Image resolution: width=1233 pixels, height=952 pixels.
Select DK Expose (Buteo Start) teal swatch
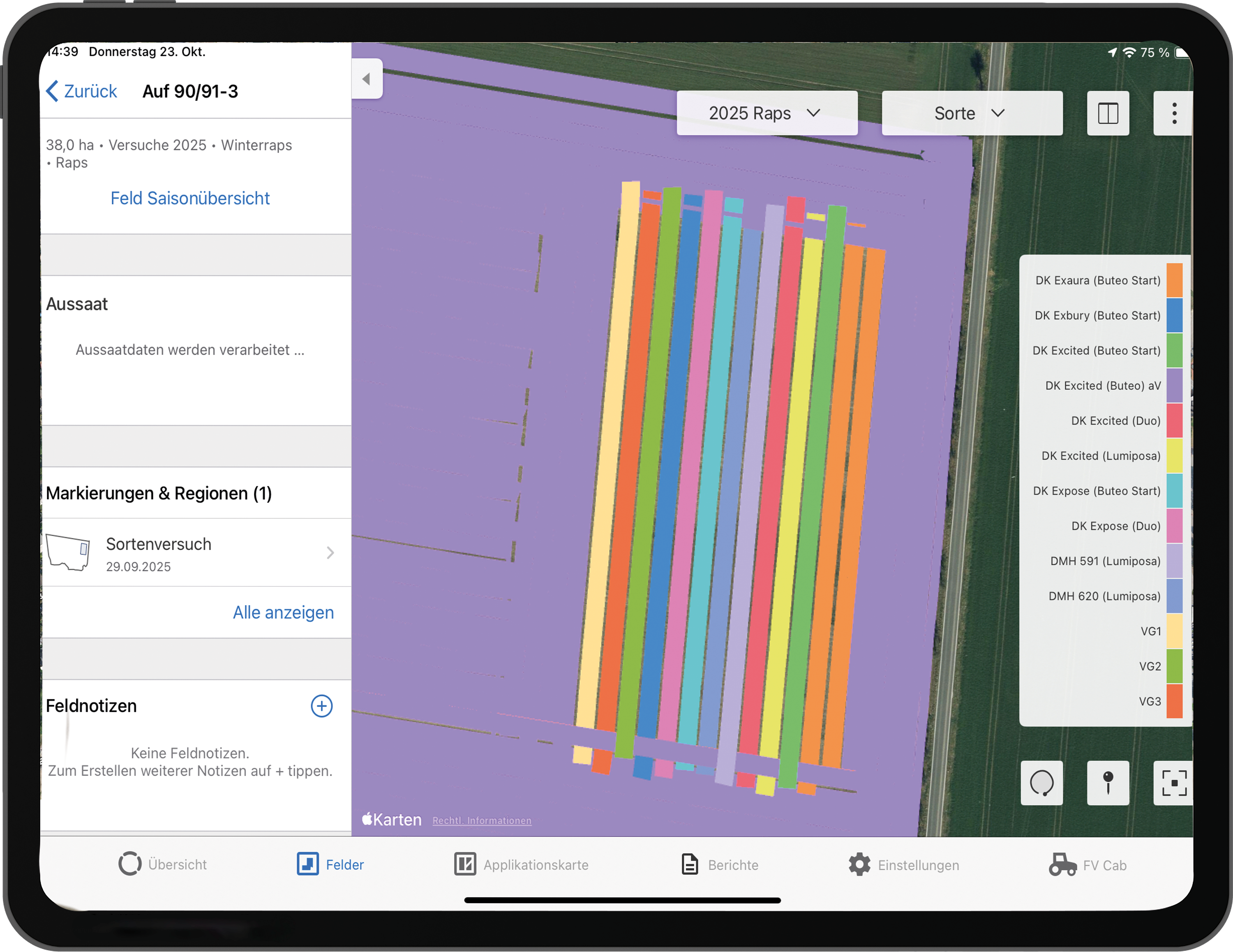1174,491
